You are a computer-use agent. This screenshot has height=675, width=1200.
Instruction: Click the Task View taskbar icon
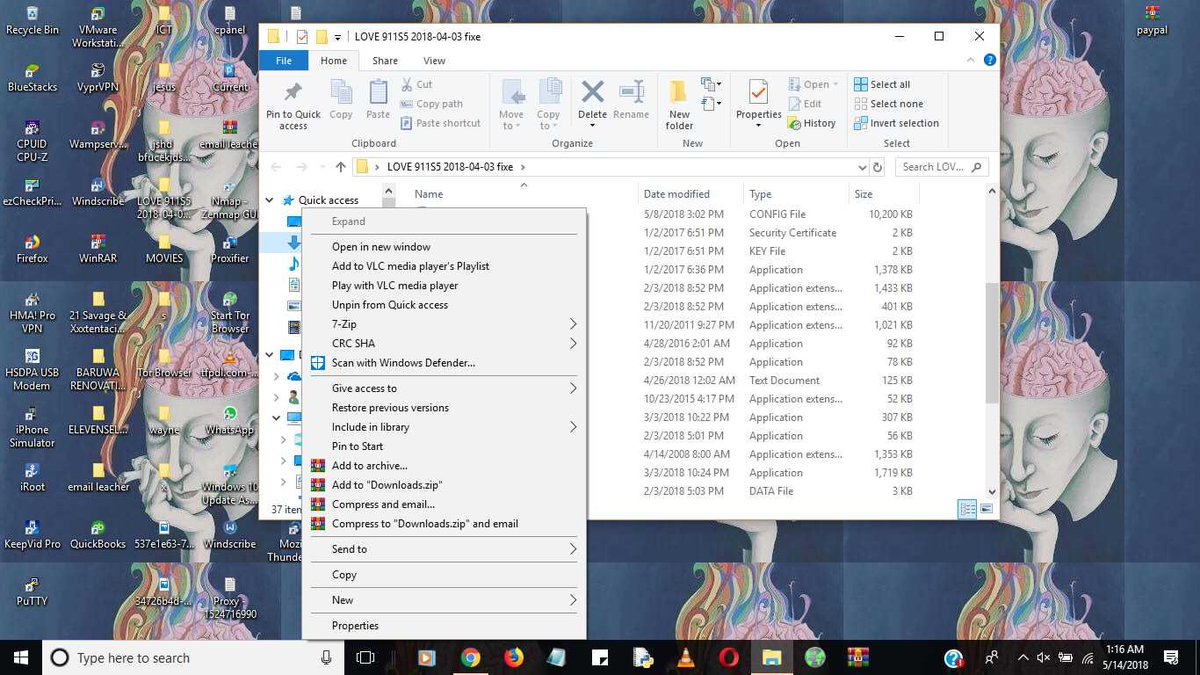(366, 657)
